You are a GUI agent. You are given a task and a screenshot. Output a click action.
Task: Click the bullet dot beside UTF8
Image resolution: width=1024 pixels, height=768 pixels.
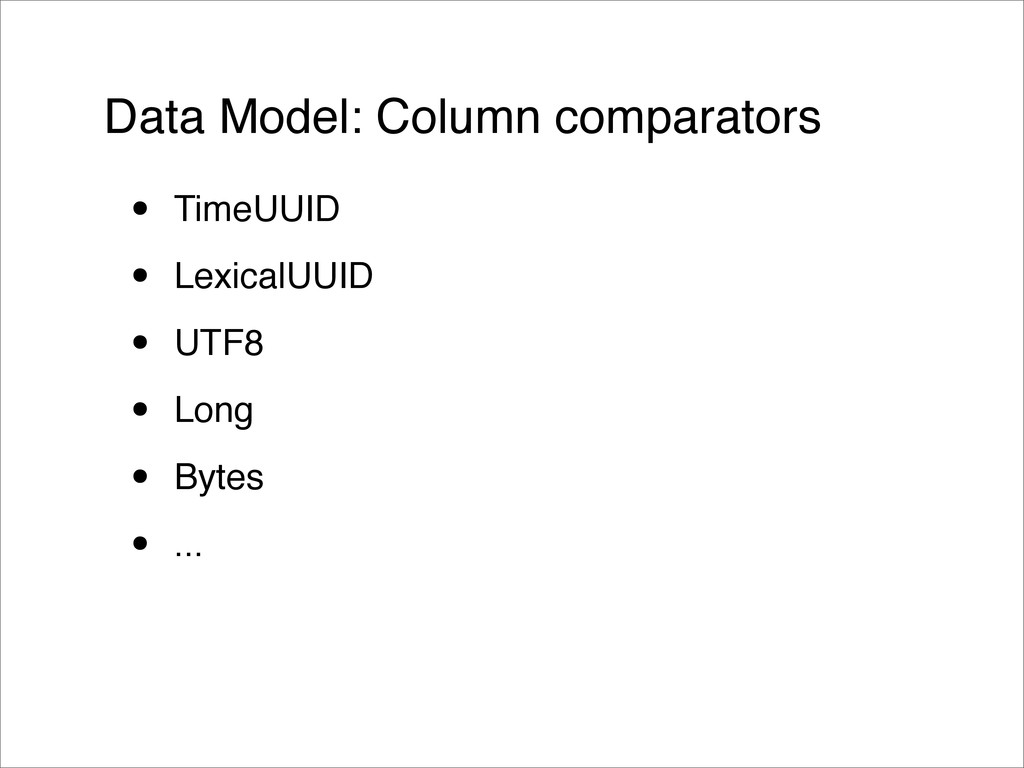(140, 343)
